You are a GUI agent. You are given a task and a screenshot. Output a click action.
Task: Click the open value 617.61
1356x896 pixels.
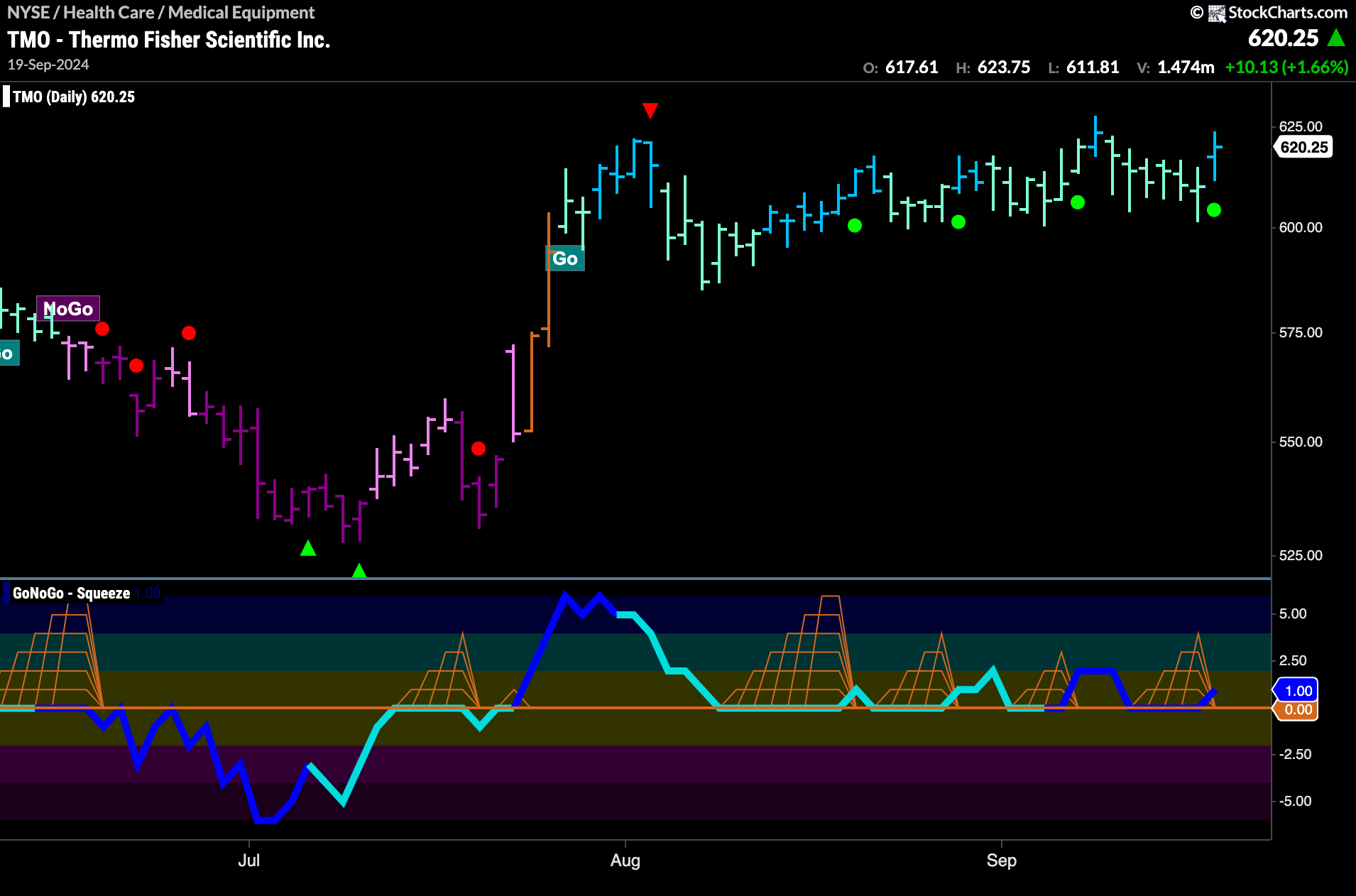coord(912,67)
